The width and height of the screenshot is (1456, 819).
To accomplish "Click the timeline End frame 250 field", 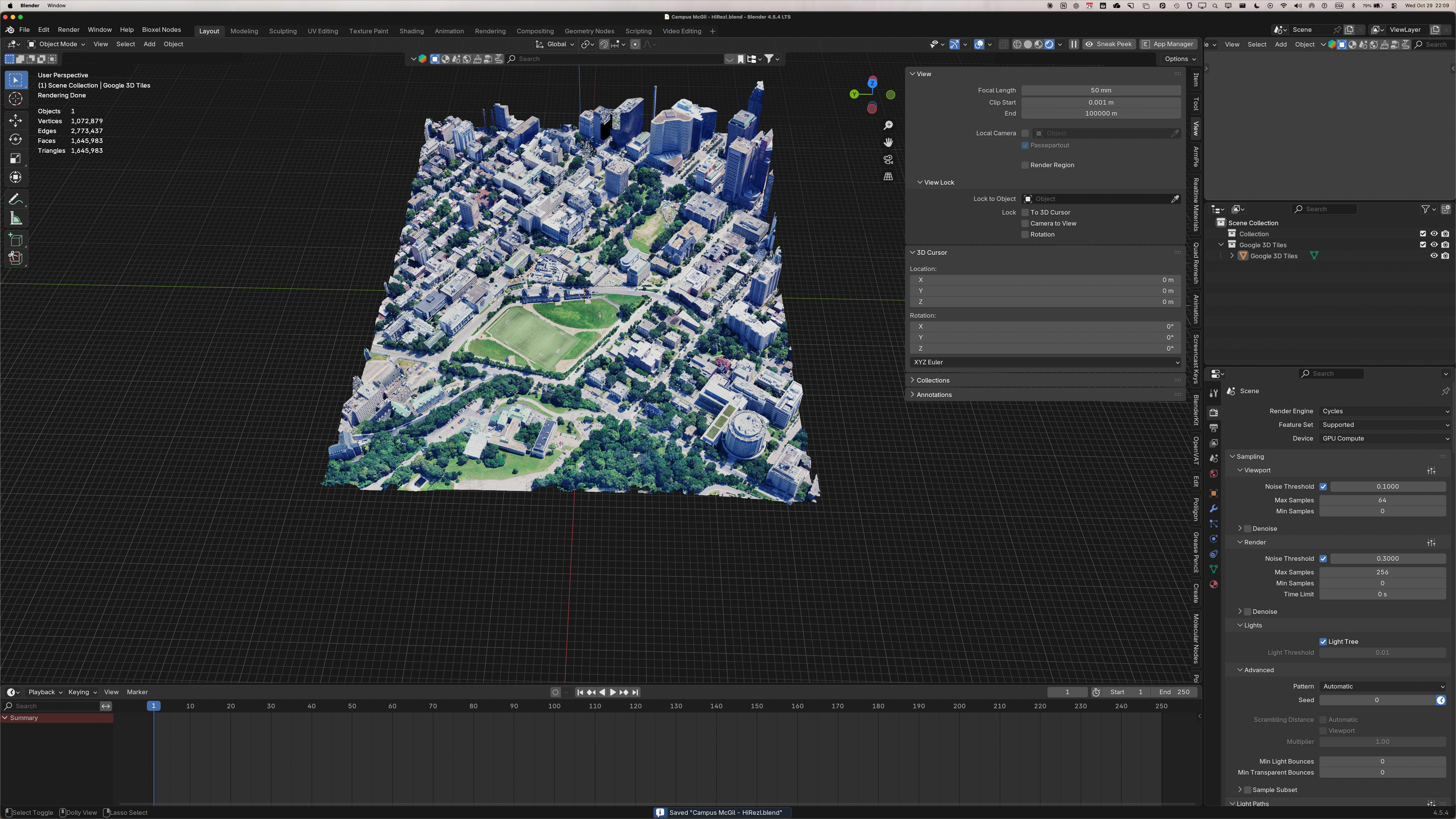I will click(1175, 692).
